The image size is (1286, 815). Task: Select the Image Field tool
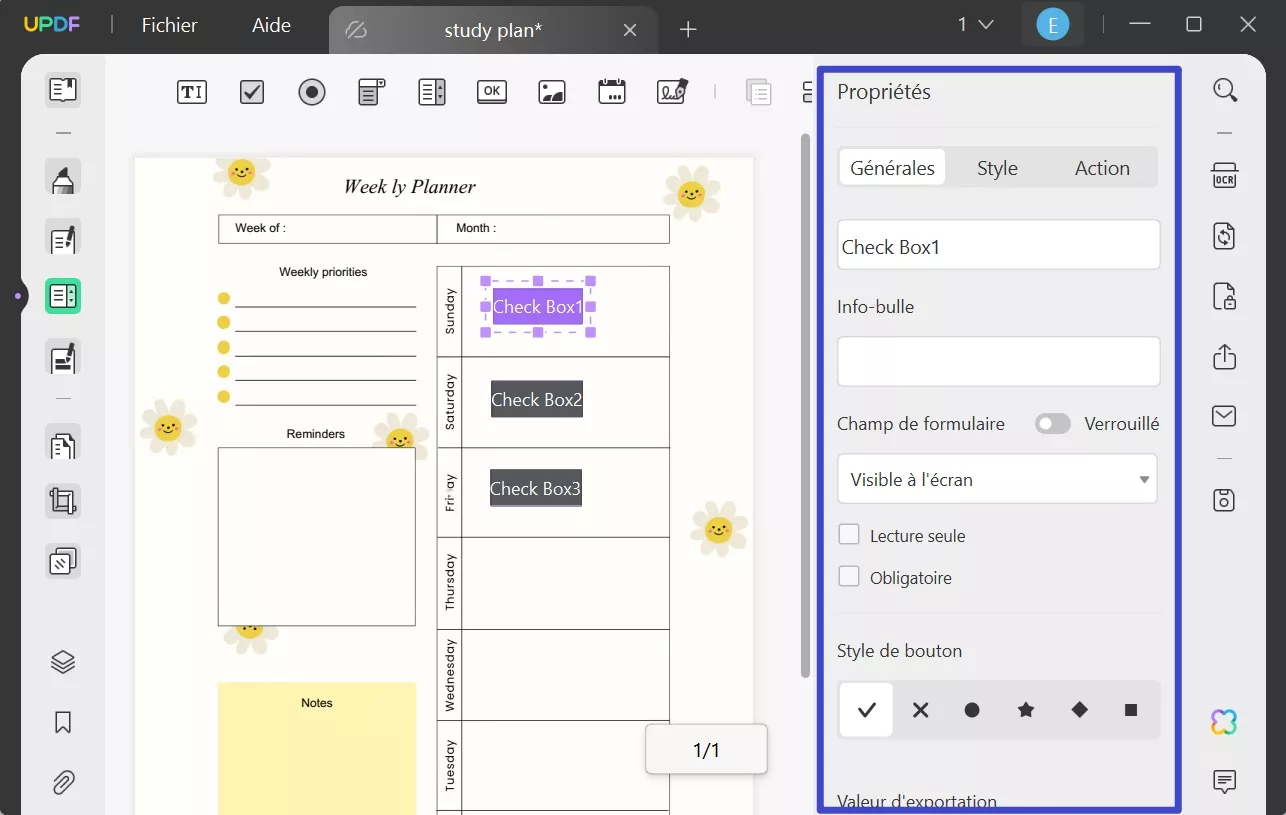point(552,92)
